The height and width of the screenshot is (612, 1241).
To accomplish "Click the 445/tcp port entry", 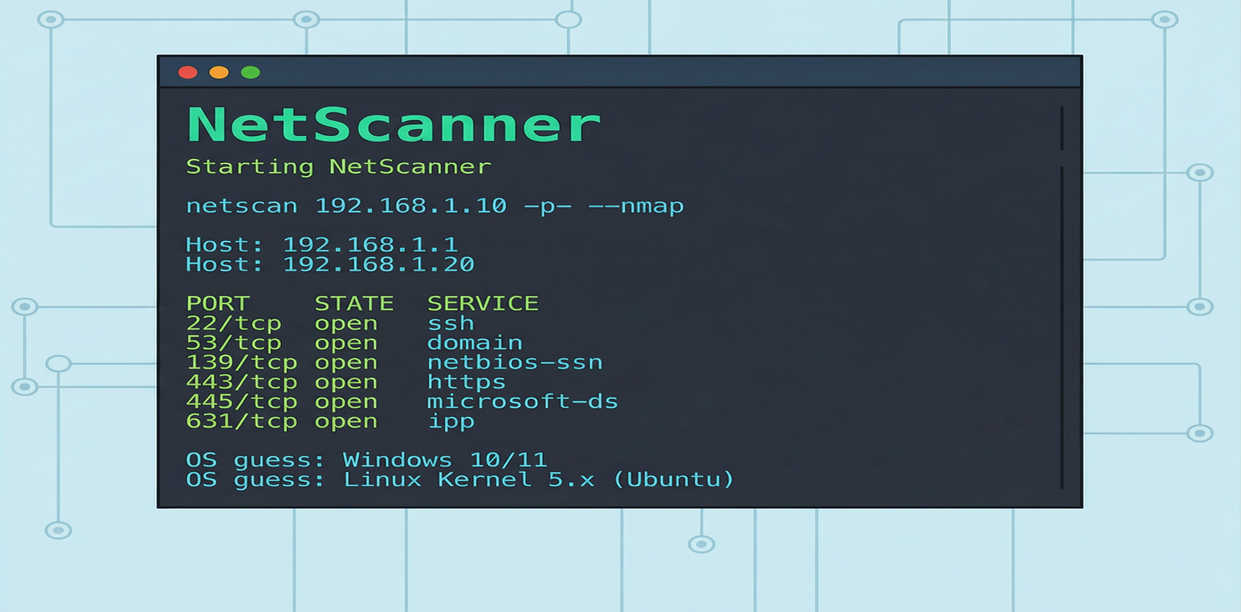I will pyautogui.click(x=242, y=402).
